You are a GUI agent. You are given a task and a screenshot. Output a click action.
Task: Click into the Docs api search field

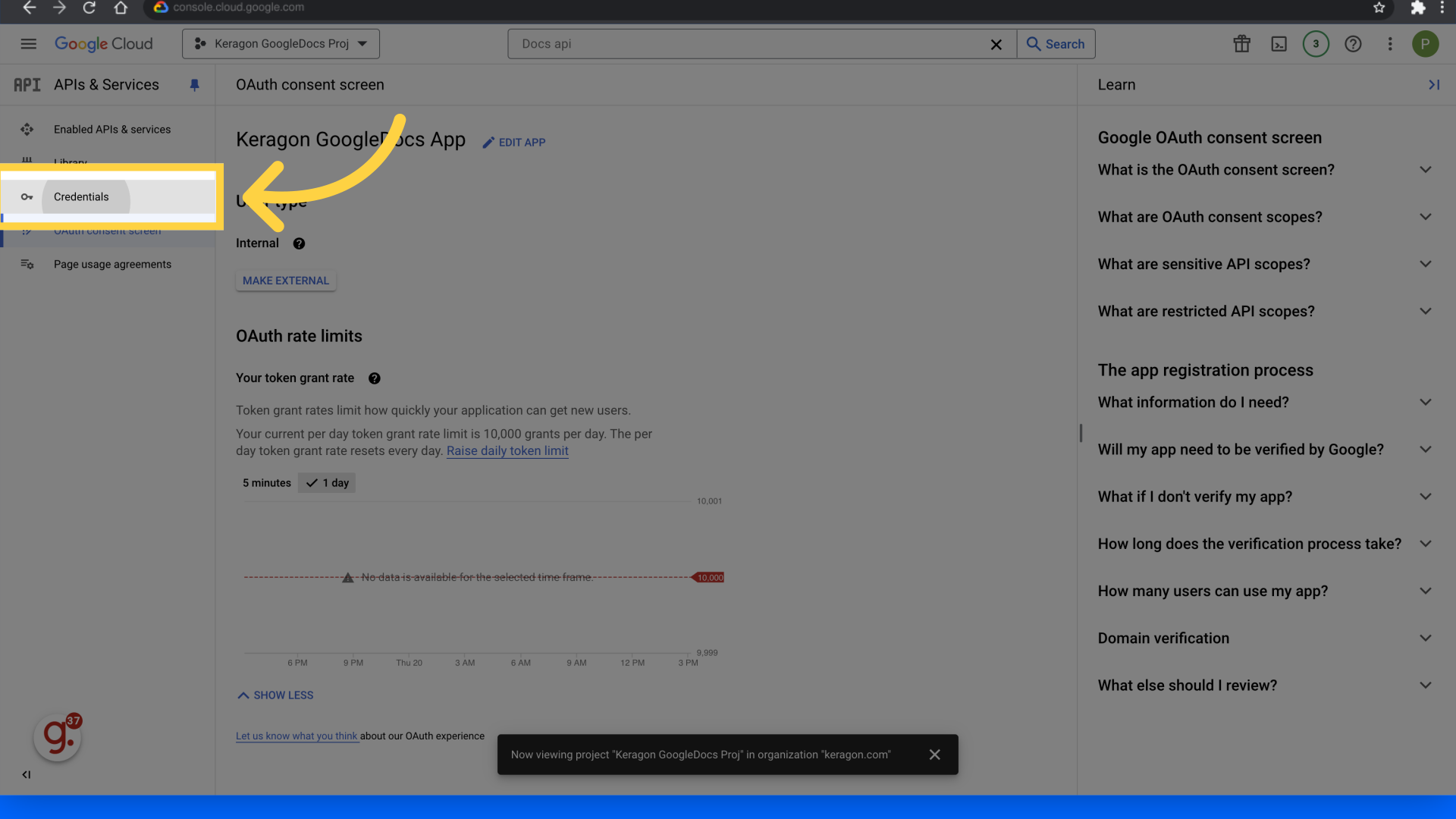pyautogui.click(x=751, y=44)
